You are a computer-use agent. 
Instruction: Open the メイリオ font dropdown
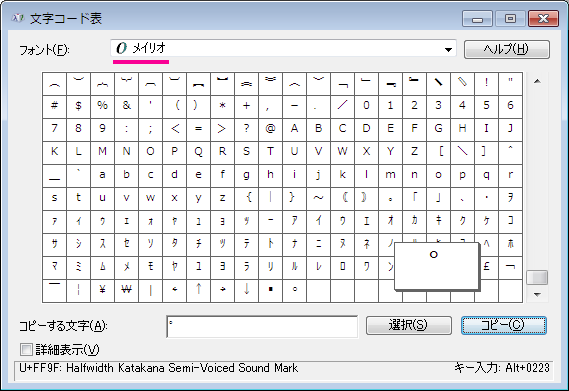pyautogui.click(x=283, y=49)
